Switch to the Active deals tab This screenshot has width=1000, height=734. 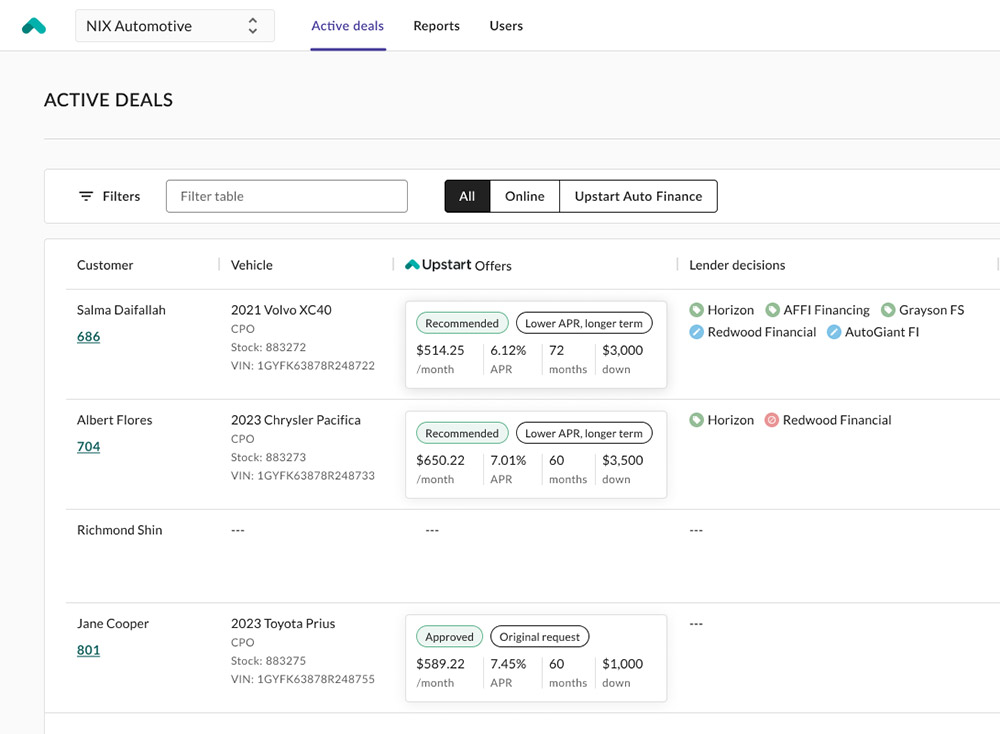pyautogui.click(x=348, y=26)
